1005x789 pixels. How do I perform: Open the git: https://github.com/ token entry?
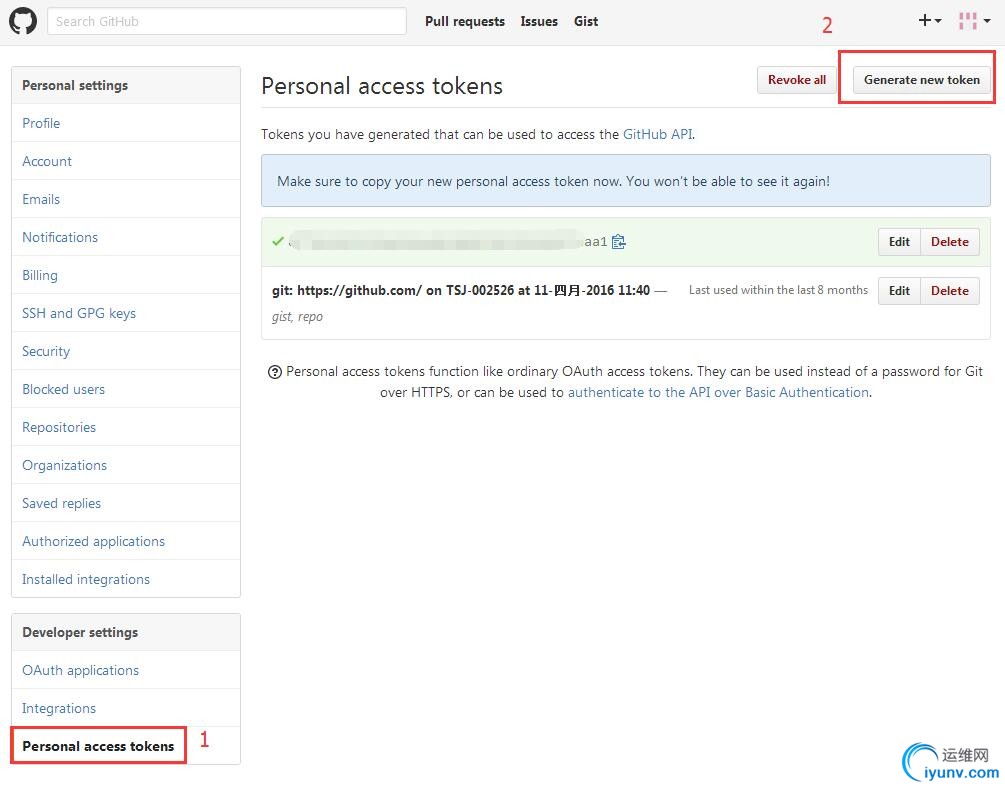[x=461, y=290]
